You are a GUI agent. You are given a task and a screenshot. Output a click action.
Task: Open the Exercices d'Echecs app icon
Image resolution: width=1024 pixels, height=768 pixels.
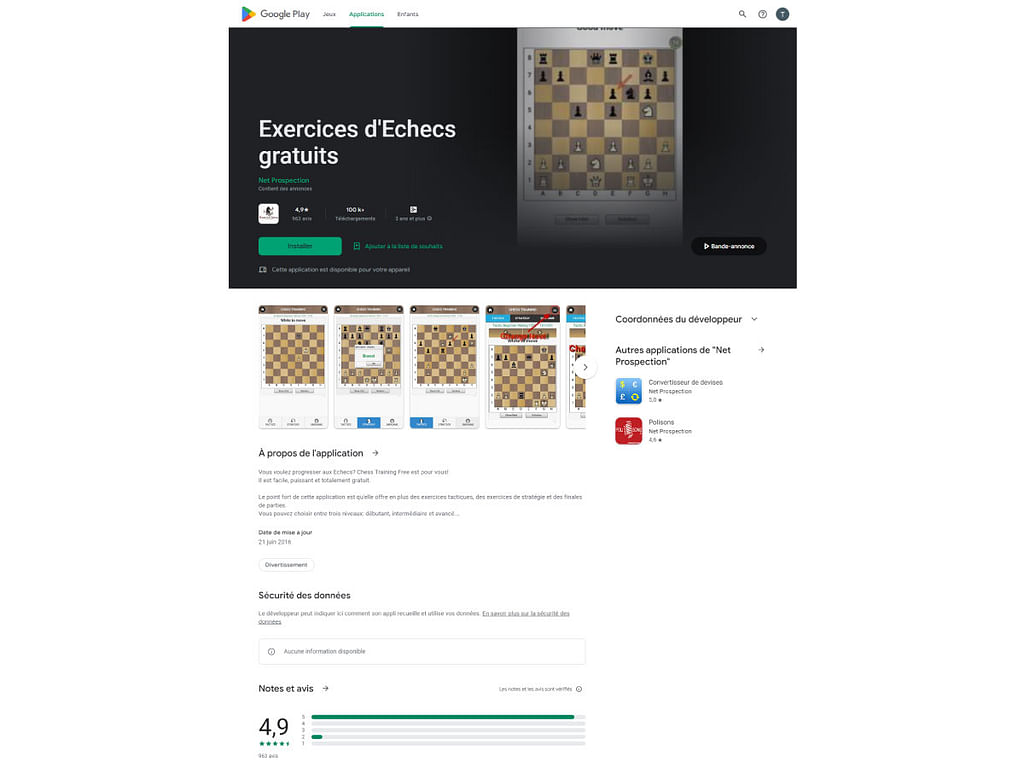pos(268,214)
